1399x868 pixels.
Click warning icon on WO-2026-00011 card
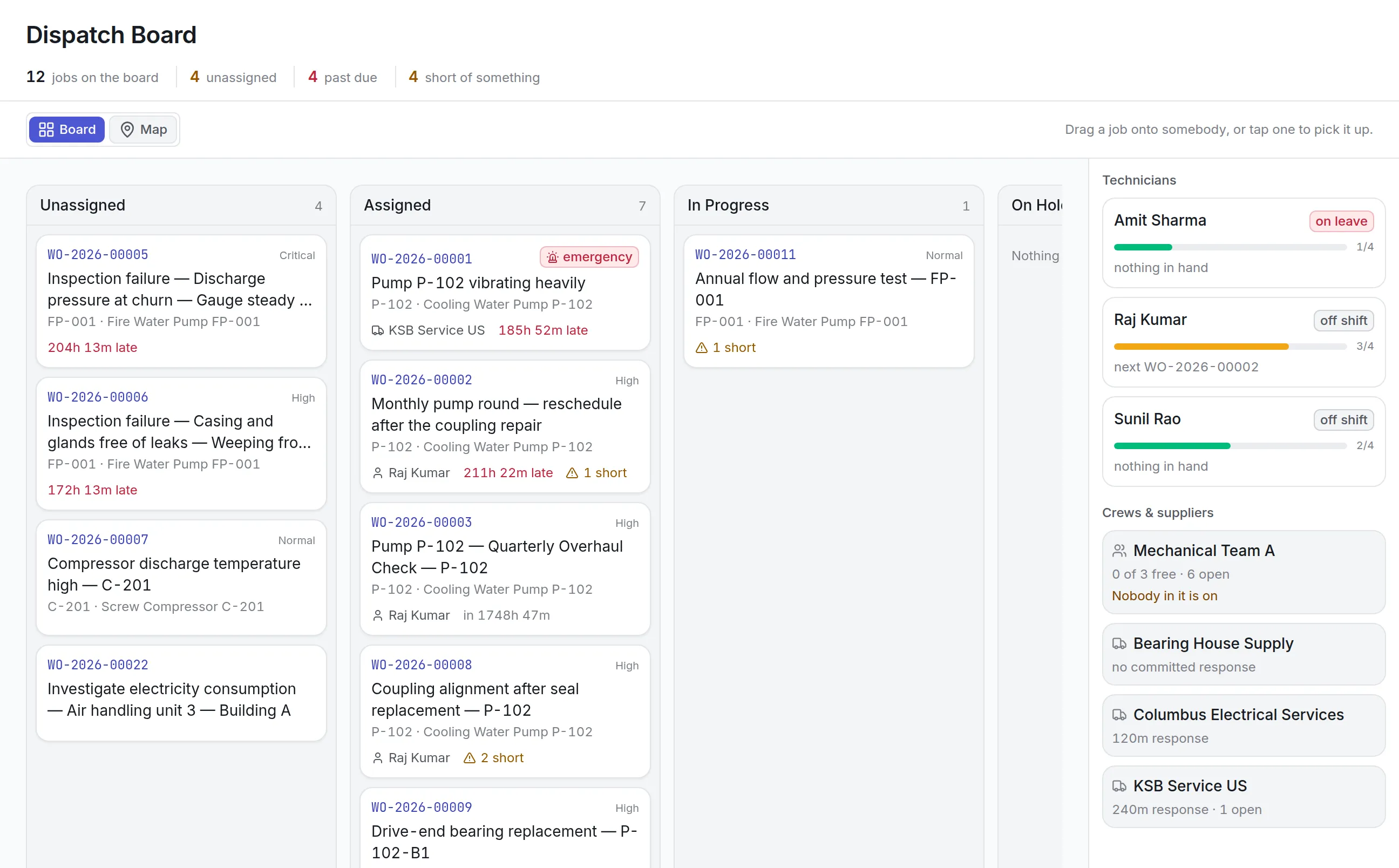click(701, 348)
